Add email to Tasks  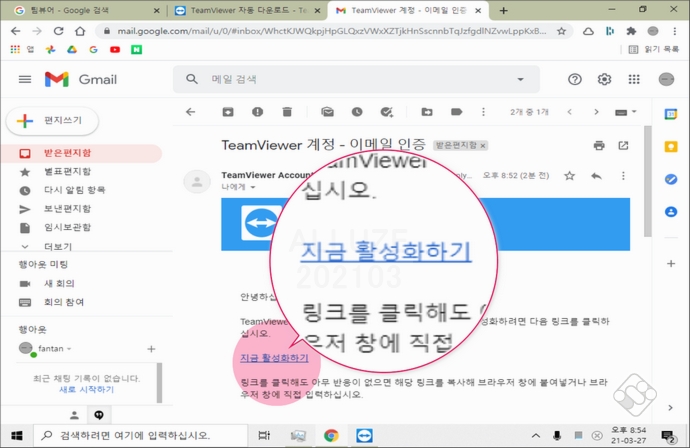(386, 112)
